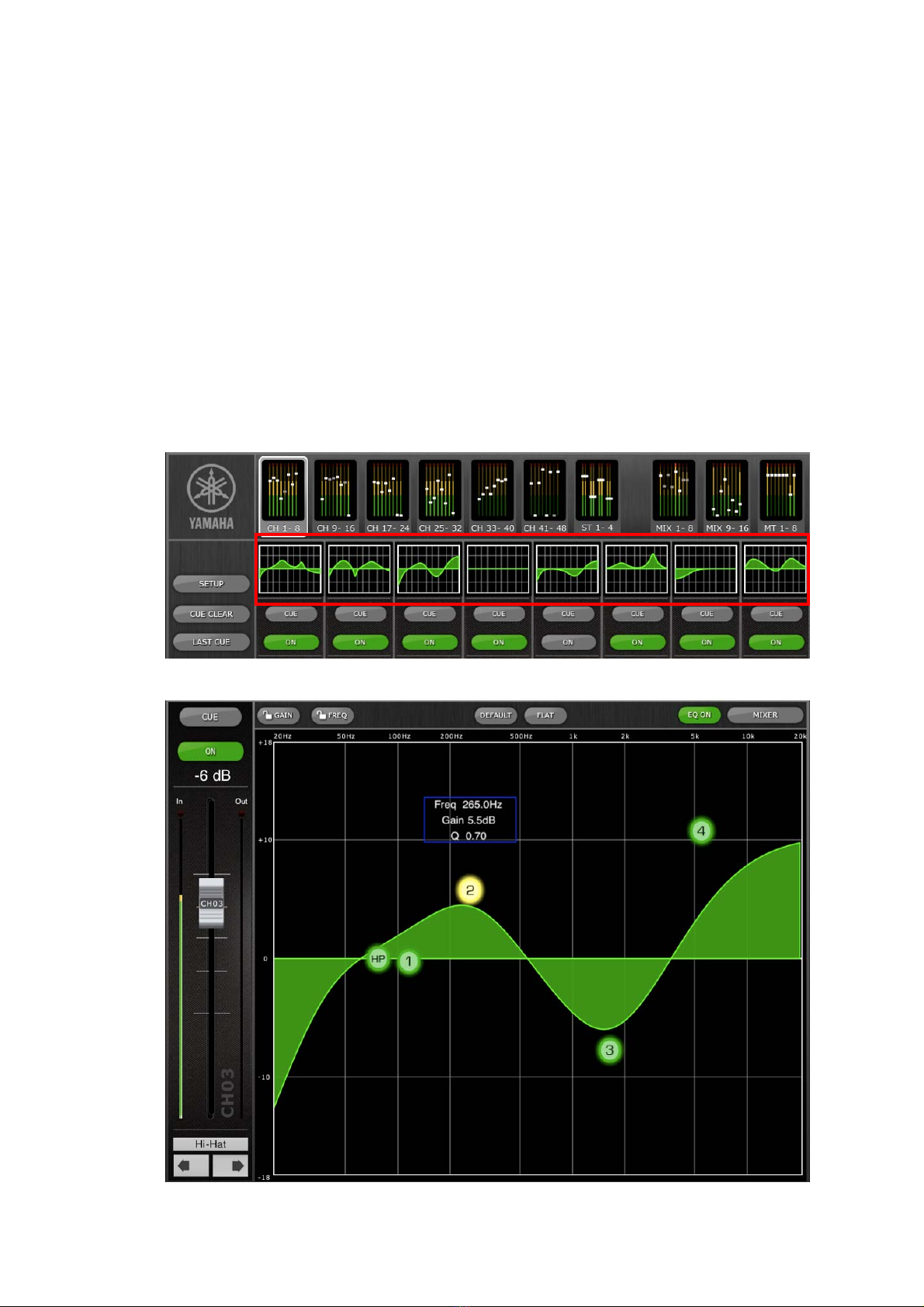Viewport: 924px width, 1307px height.
Task: Open the flat EQ thumbnail of channel four
Action: coord(498,569)
